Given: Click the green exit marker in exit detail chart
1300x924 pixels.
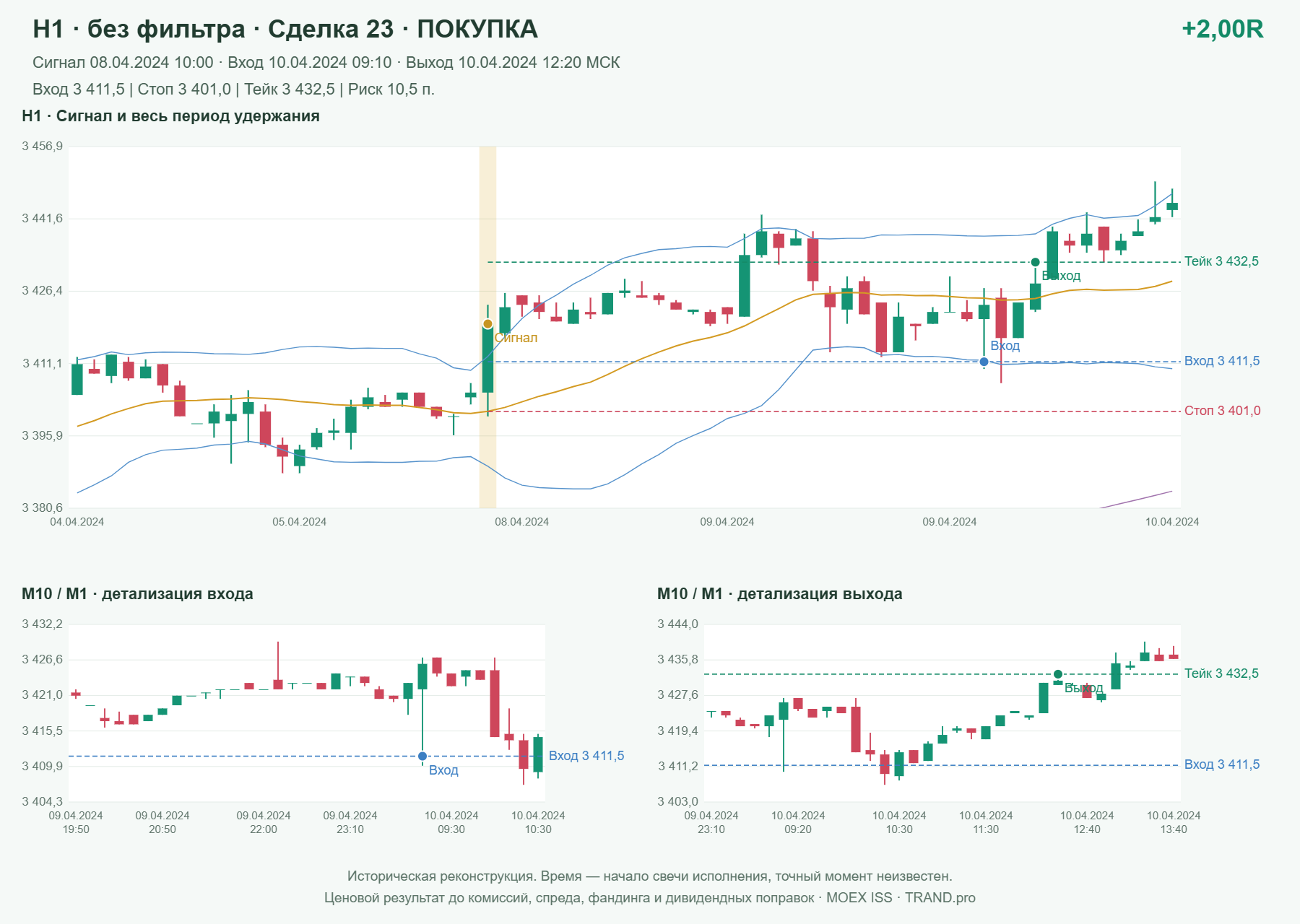Looking at the screenshot, I should tap(1058, 674).
